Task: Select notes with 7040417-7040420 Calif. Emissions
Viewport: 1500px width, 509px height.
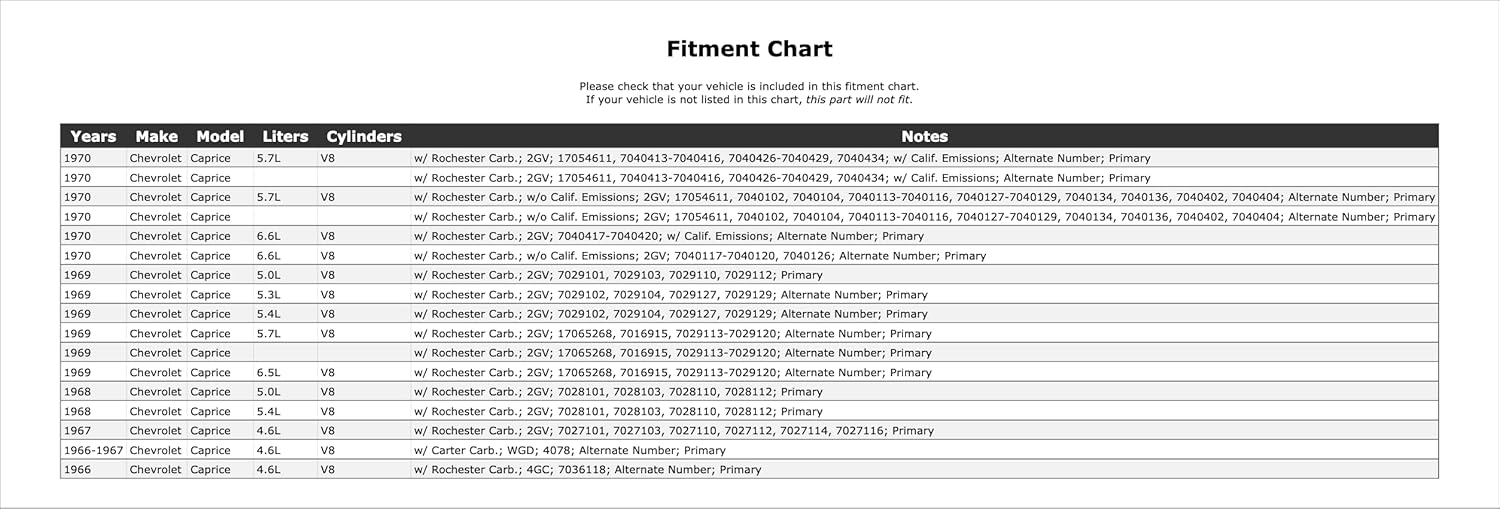Action: pyautogui.click(x=668, y=237)
